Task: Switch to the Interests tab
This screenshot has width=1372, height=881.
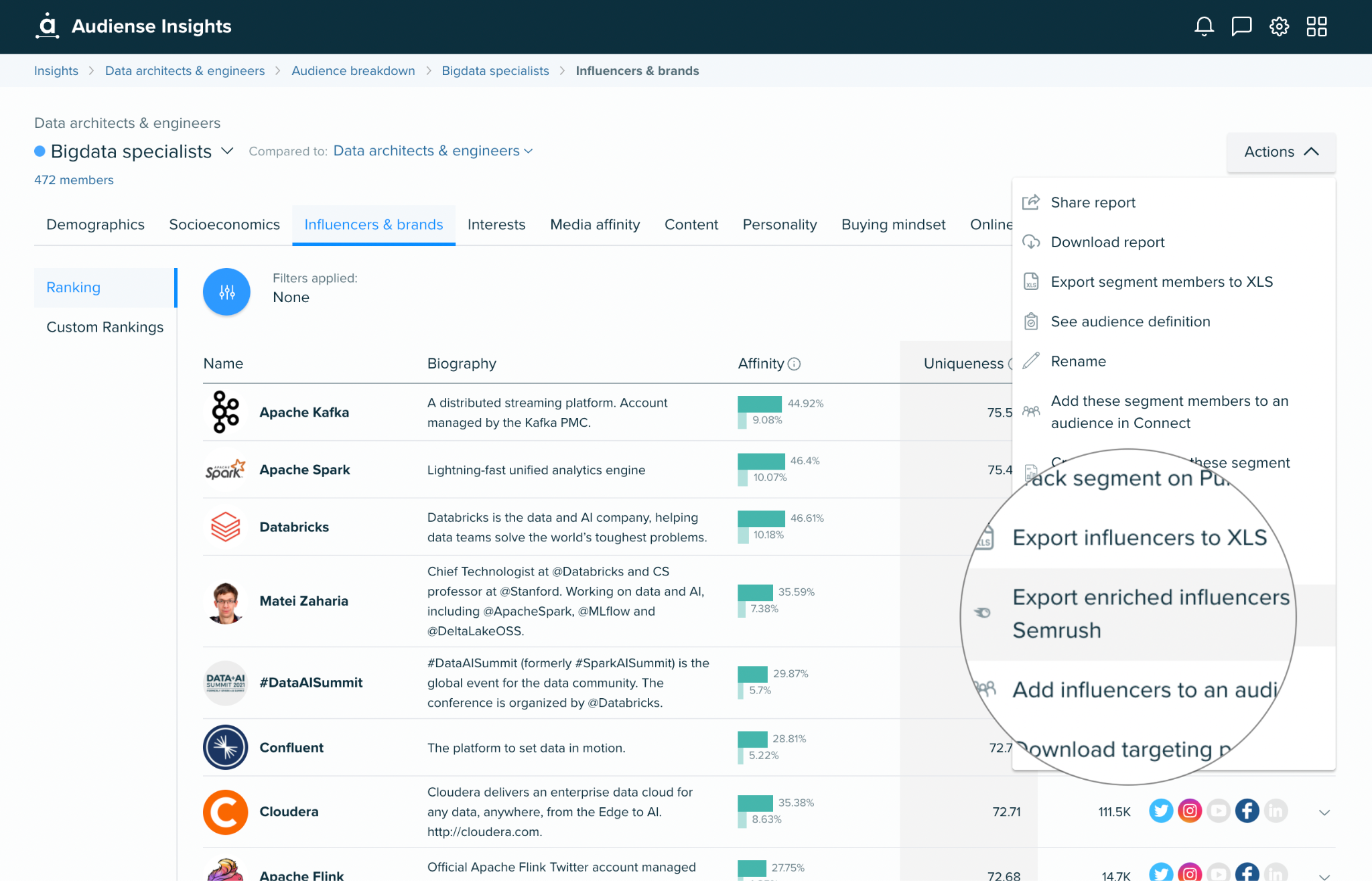Action: (x=496, y=224)
